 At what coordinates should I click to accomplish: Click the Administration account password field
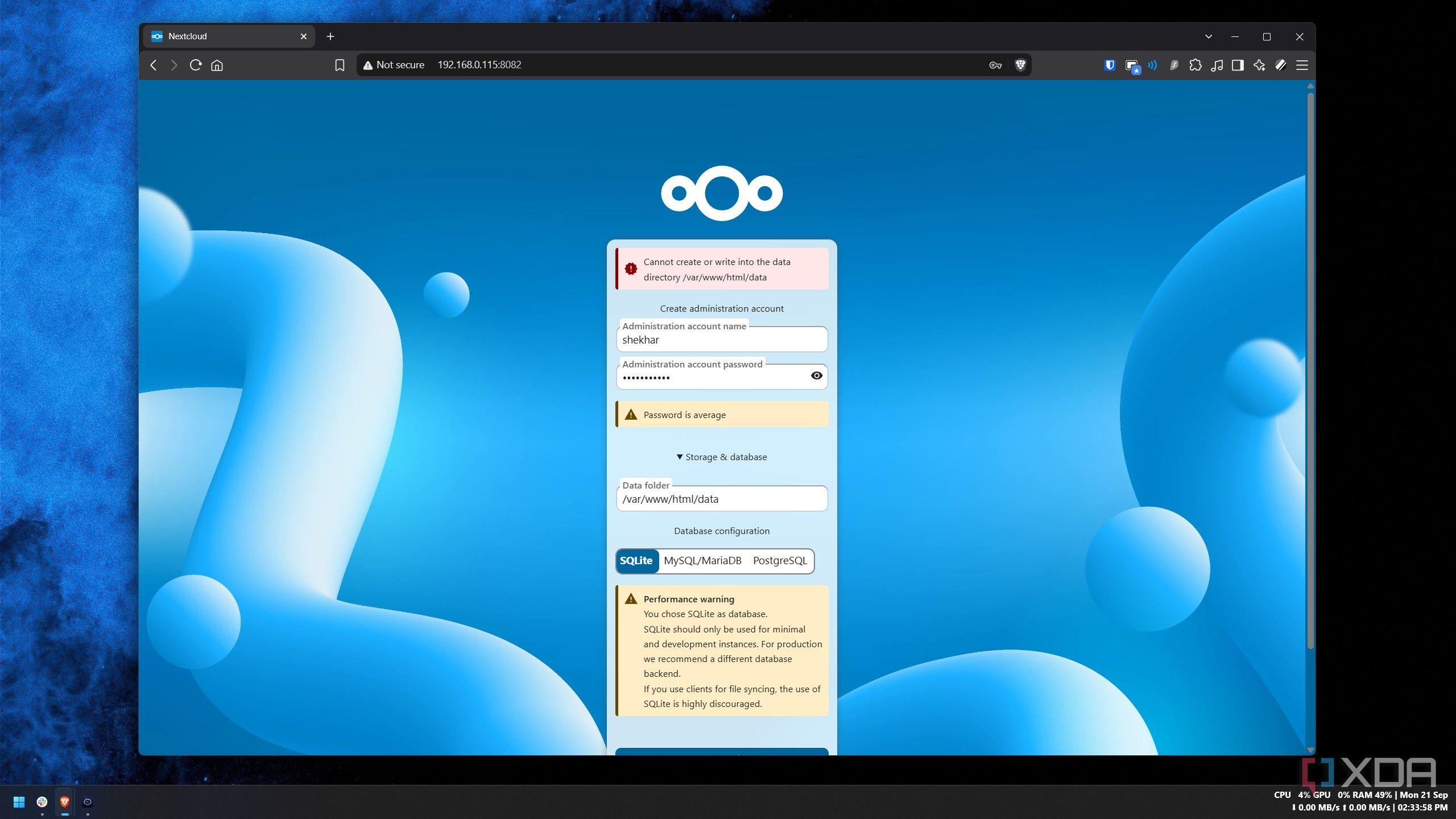722,377
